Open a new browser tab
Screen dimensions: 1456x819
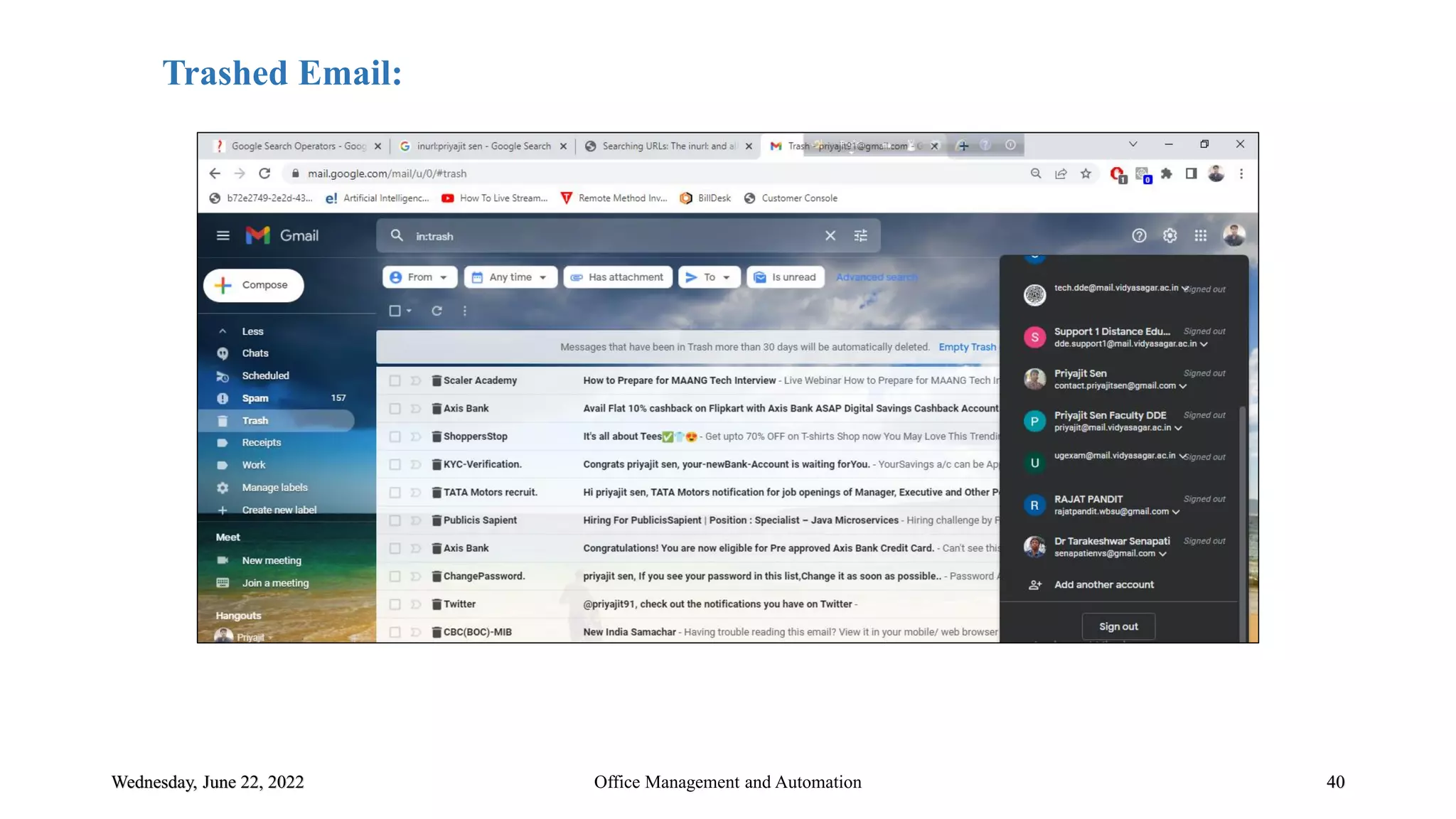[x=963, y=146]
